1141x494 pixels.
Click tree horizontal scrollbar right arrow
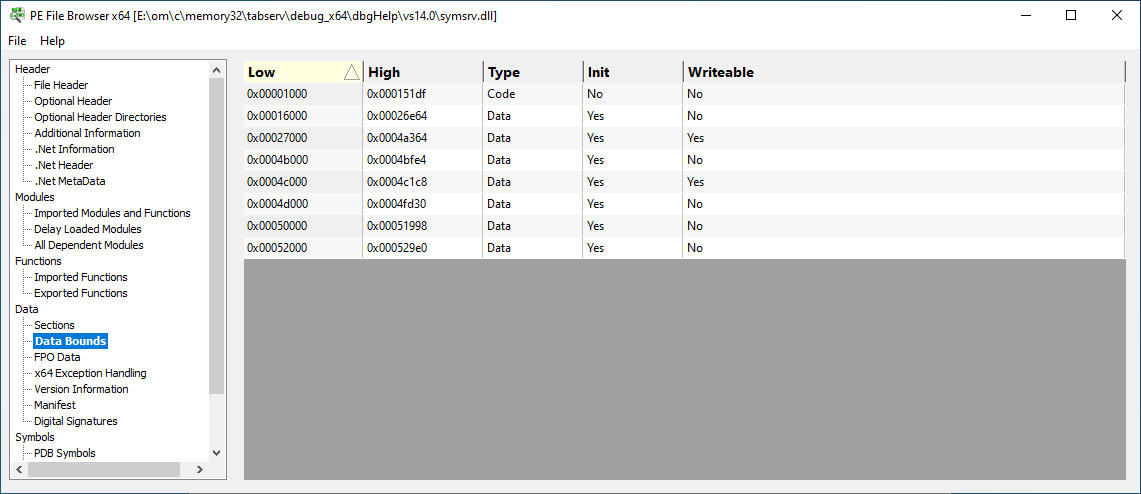pos(200,470)
